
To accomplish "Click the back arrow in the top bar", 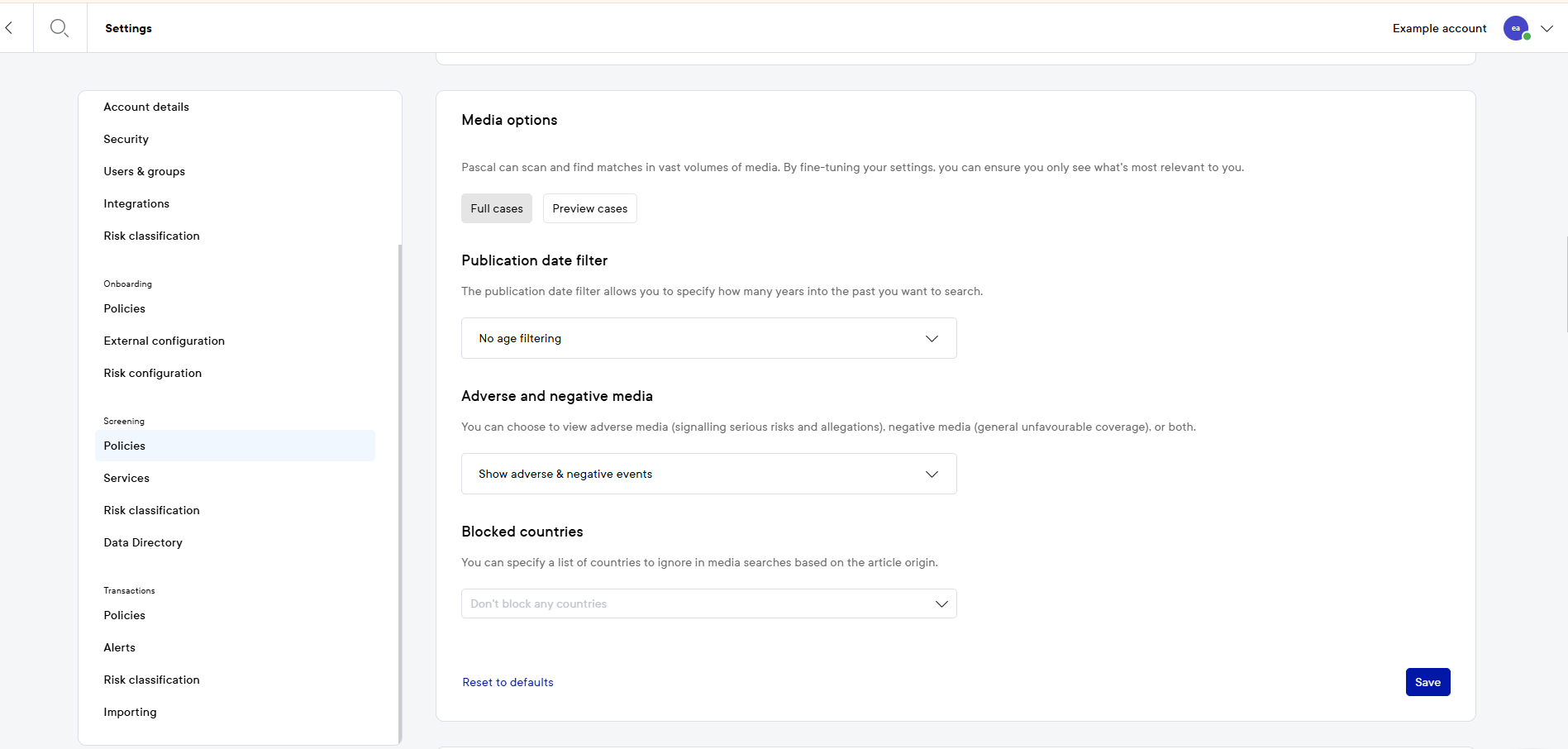I will [x=9, y=28].
